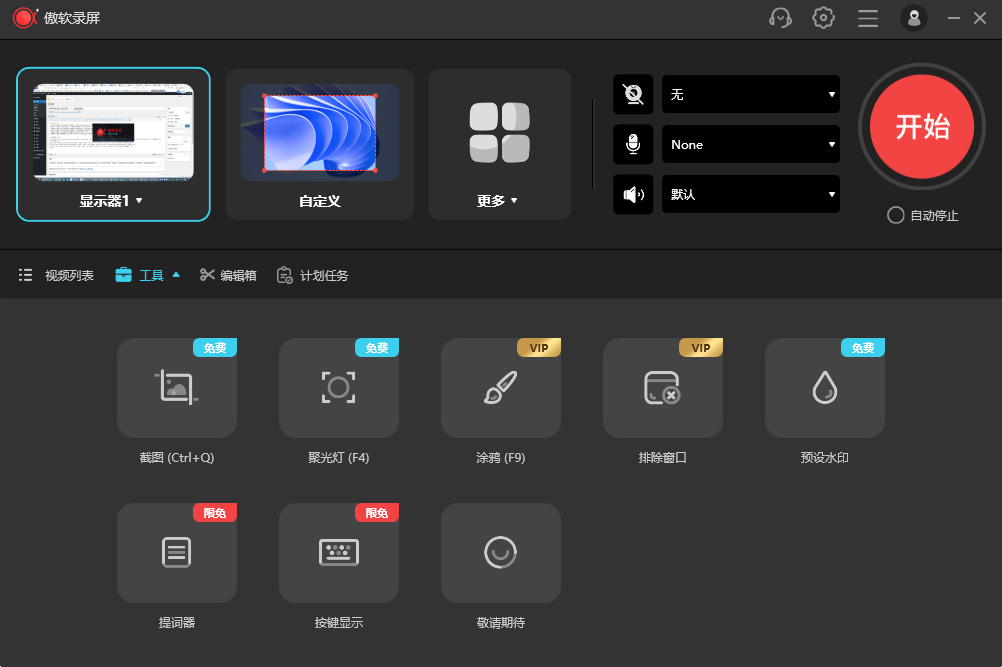Toggle the webcam camera icon

click(633, 95)
